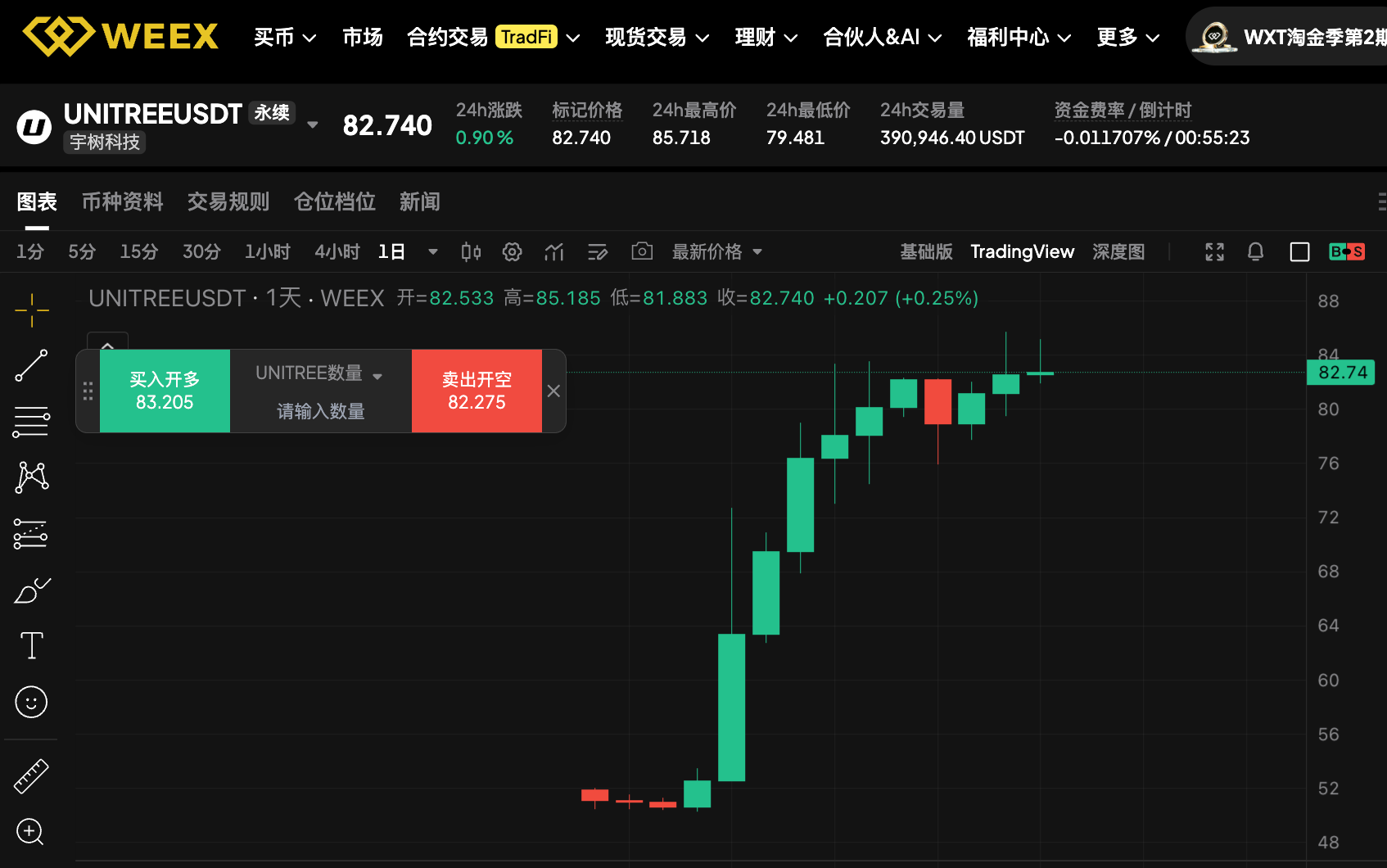Click the WEEX logo

(x=120, y=37)
